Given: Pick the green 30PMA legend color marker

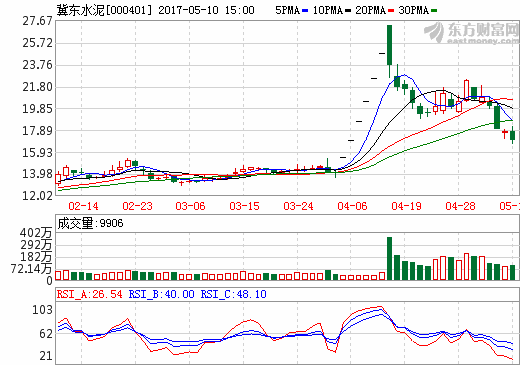Looking at the screenshot, I should click(434, 11).
